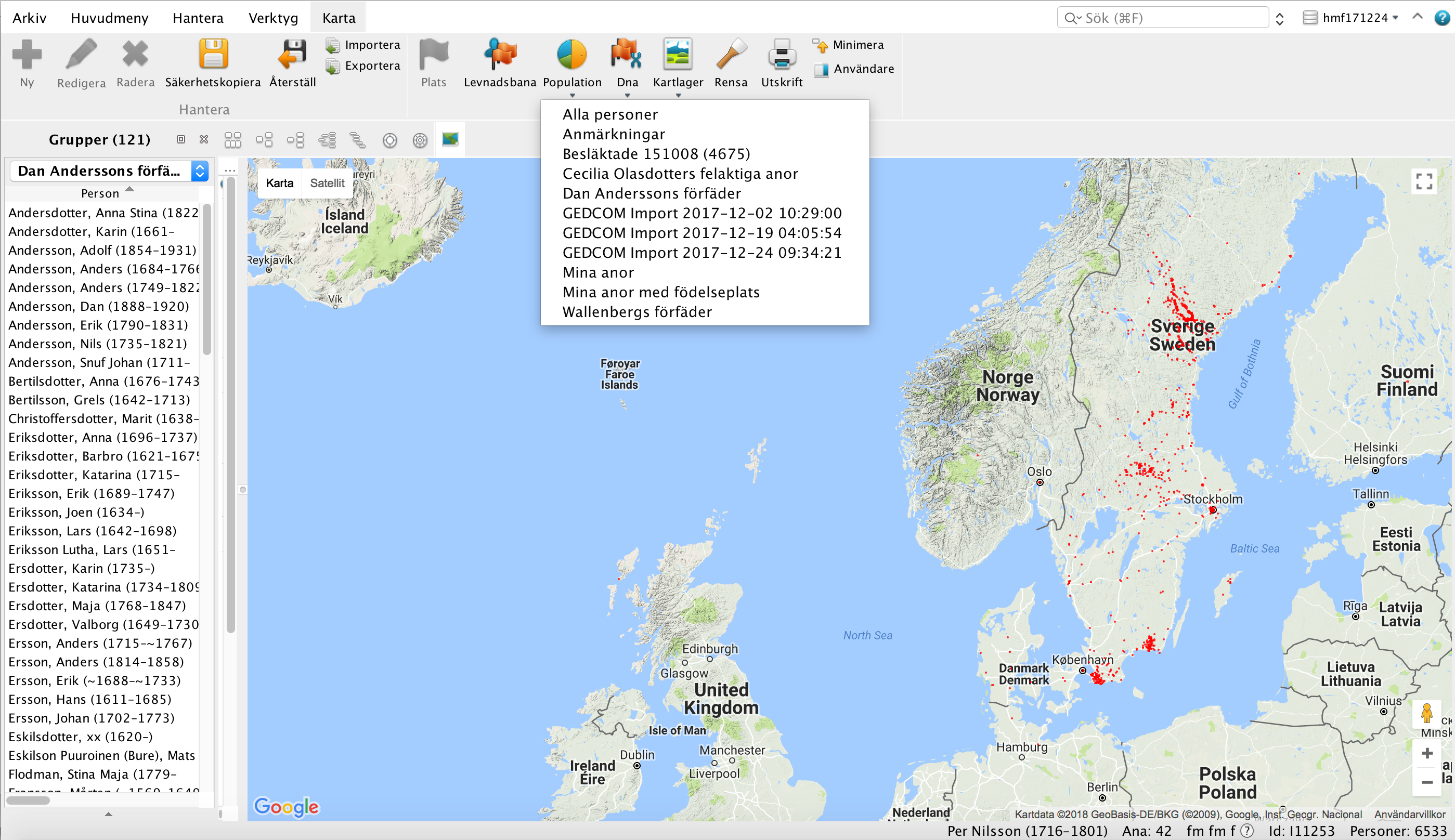Switch map to Satellit view
Viewport: 1455px width, 840px height.
[x=327, y=183]
